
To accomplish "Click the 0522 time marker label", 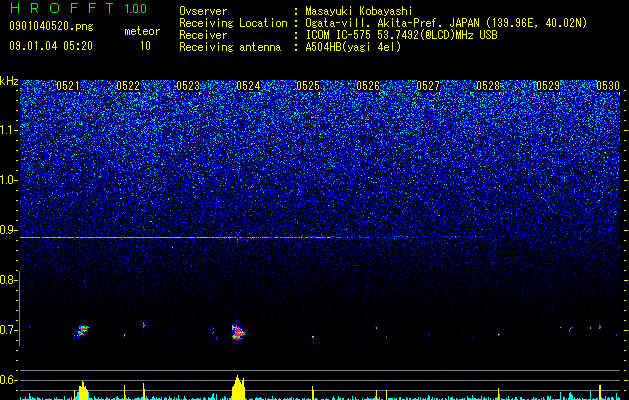I will coord(128,86).
